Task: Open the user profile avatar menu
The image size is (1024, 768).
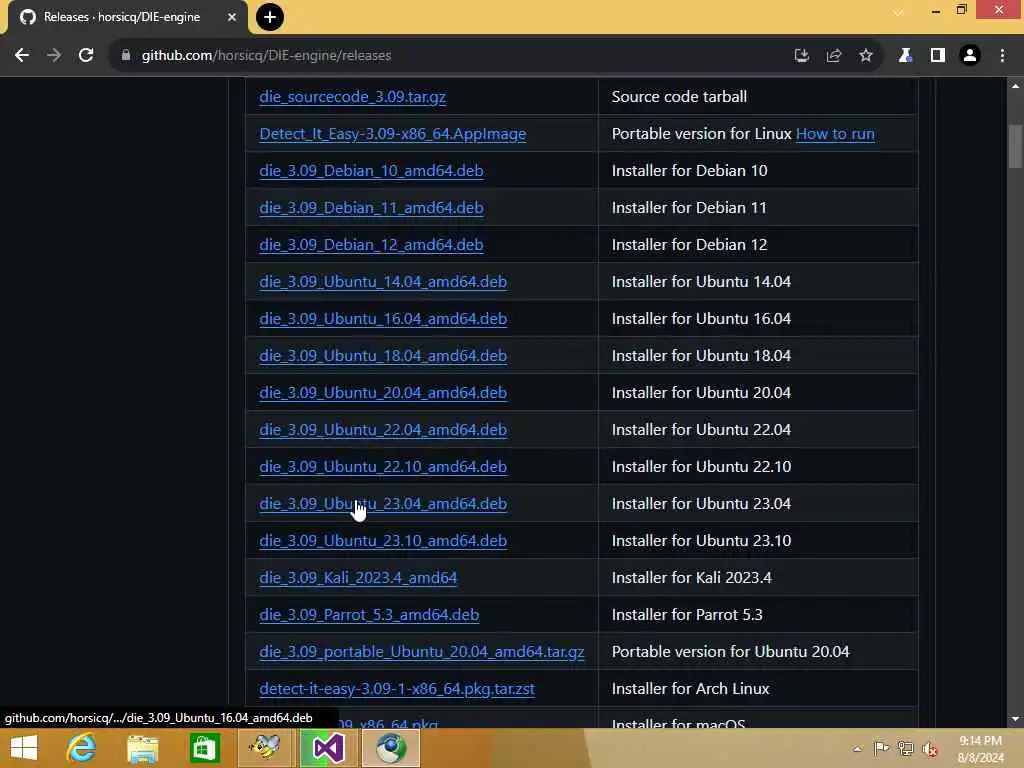Action: coord(970,56)
